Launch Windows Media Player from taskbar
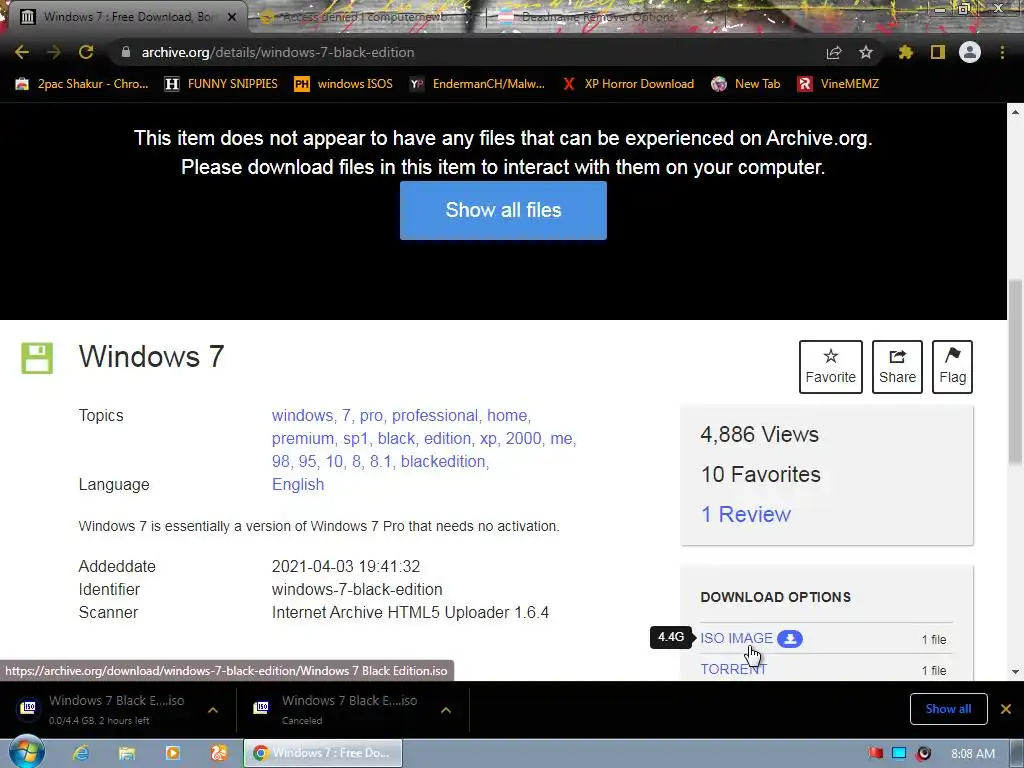The height and width of the screenshot is (768, 1024). tap(172, 753)
